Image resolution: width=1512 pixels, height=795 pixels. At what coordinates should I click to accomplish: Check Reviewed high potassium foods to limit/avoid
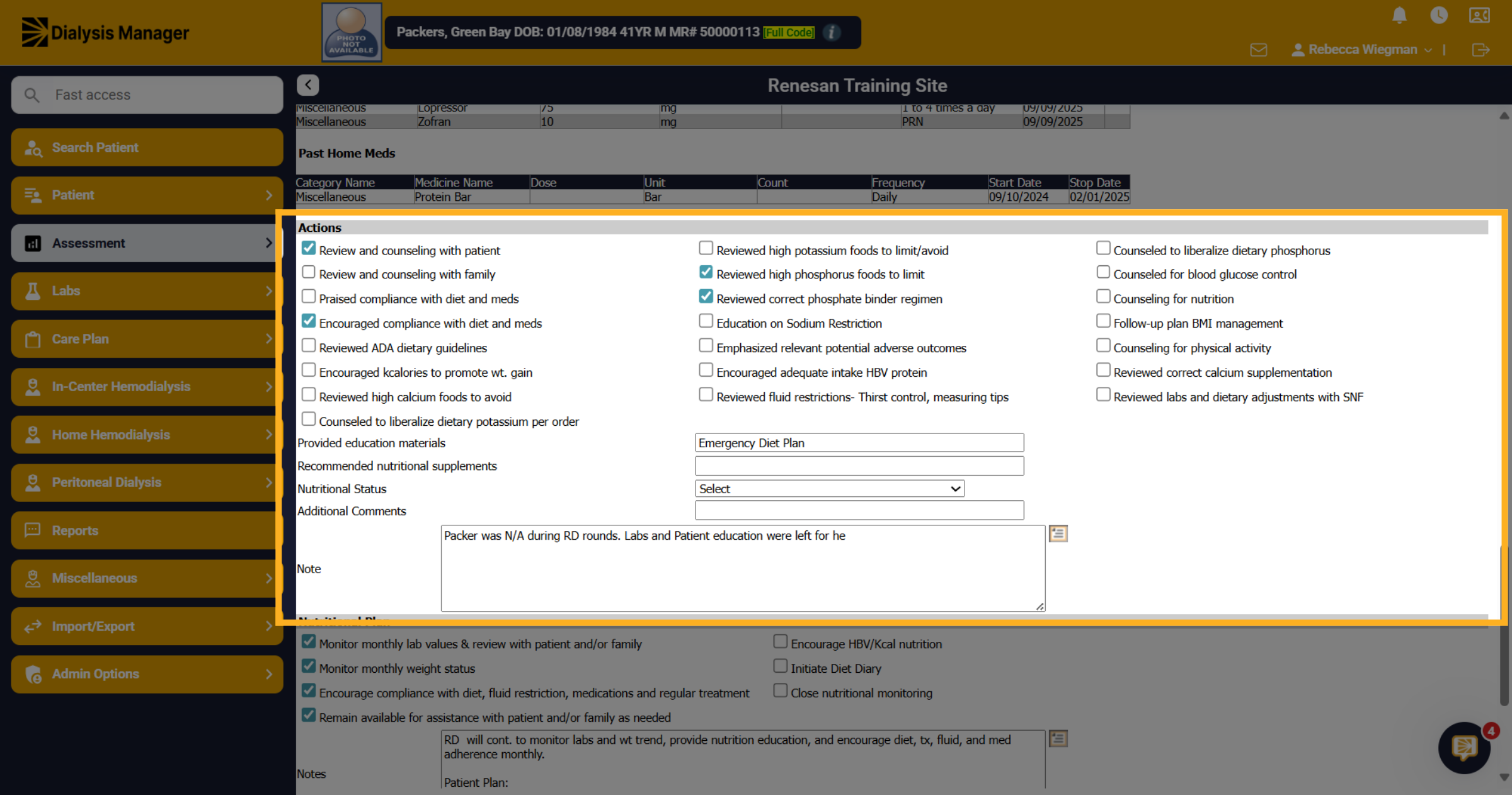pyautogui.click(x=706, y=248)
